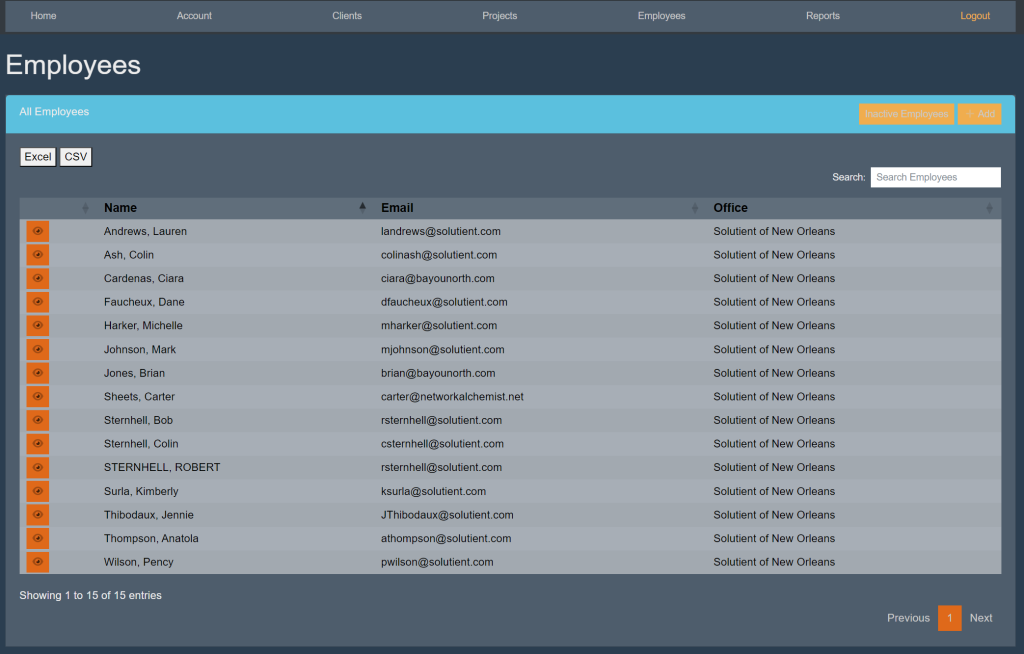1024x654 pixels.
Task: Sort table by Email column header
Action: pyautogui.click(x=397, y=208)
